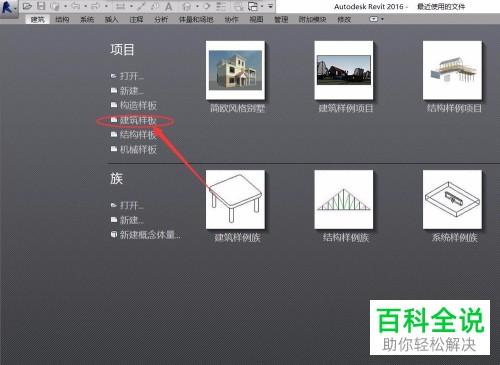
Task: Expand the Redo history dropdown arrow
Action: [x=107, y=6]
